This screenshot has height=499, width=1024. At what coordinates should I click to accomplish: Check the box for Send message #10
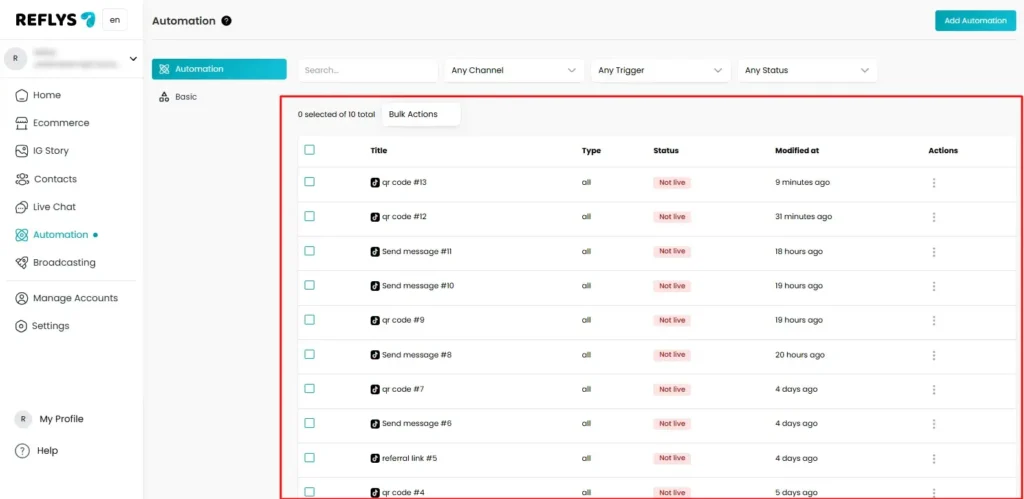point(310,285)
